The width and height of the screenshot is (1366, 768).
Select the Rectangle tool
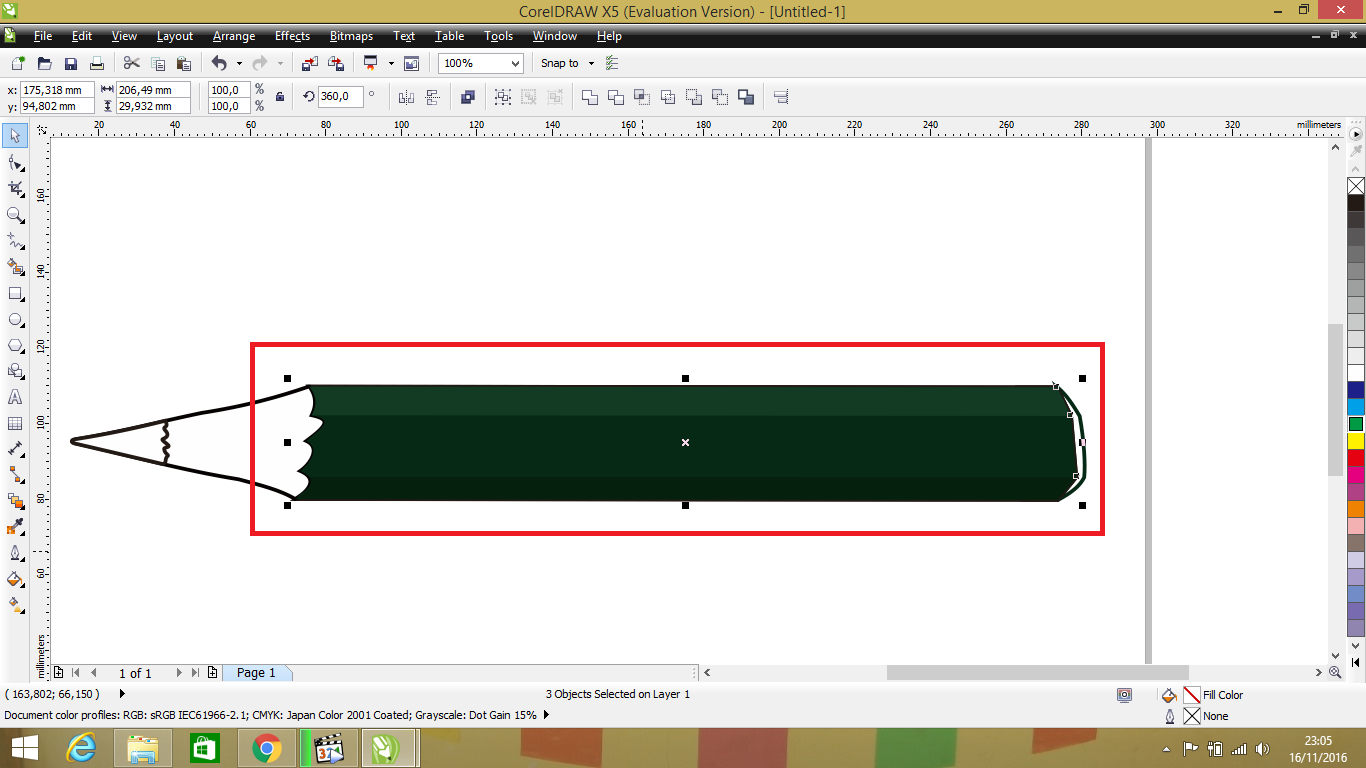16,293
